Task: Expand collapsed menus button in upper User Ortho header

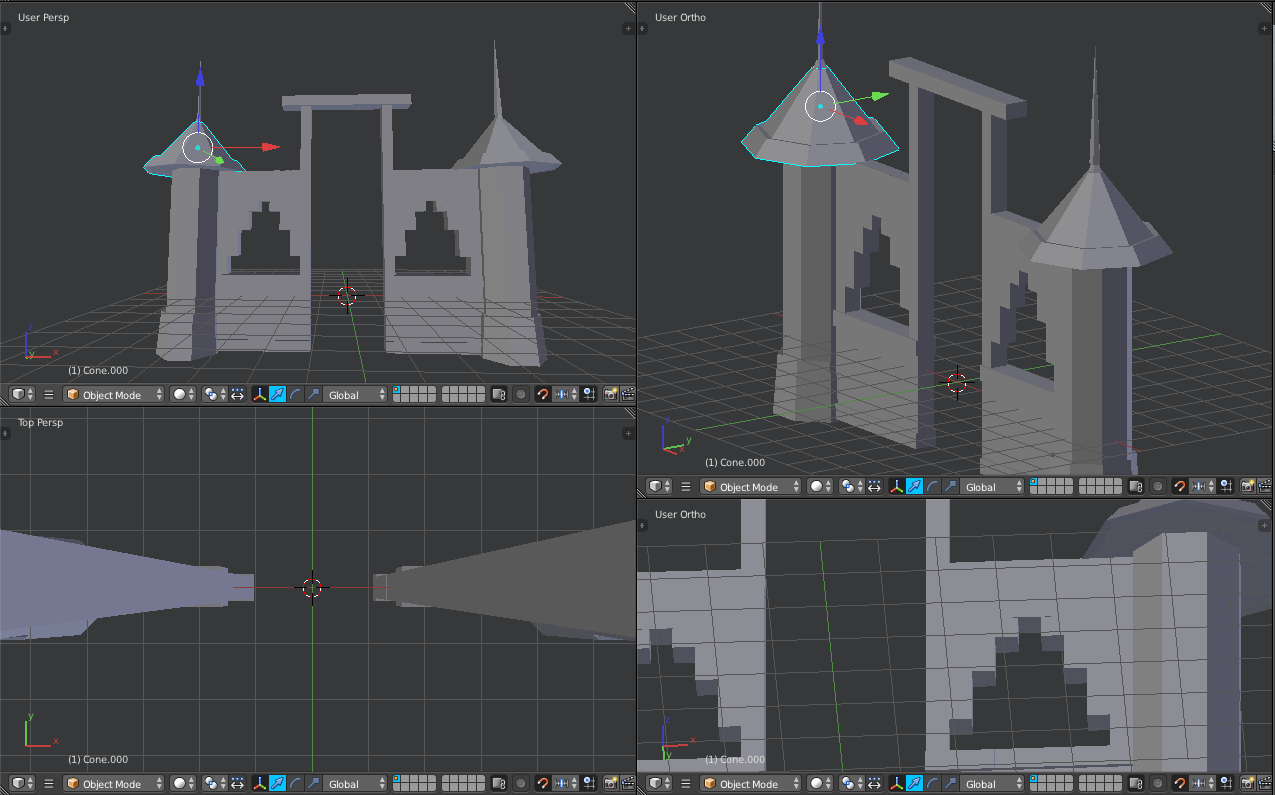Action: pos(685,487)
